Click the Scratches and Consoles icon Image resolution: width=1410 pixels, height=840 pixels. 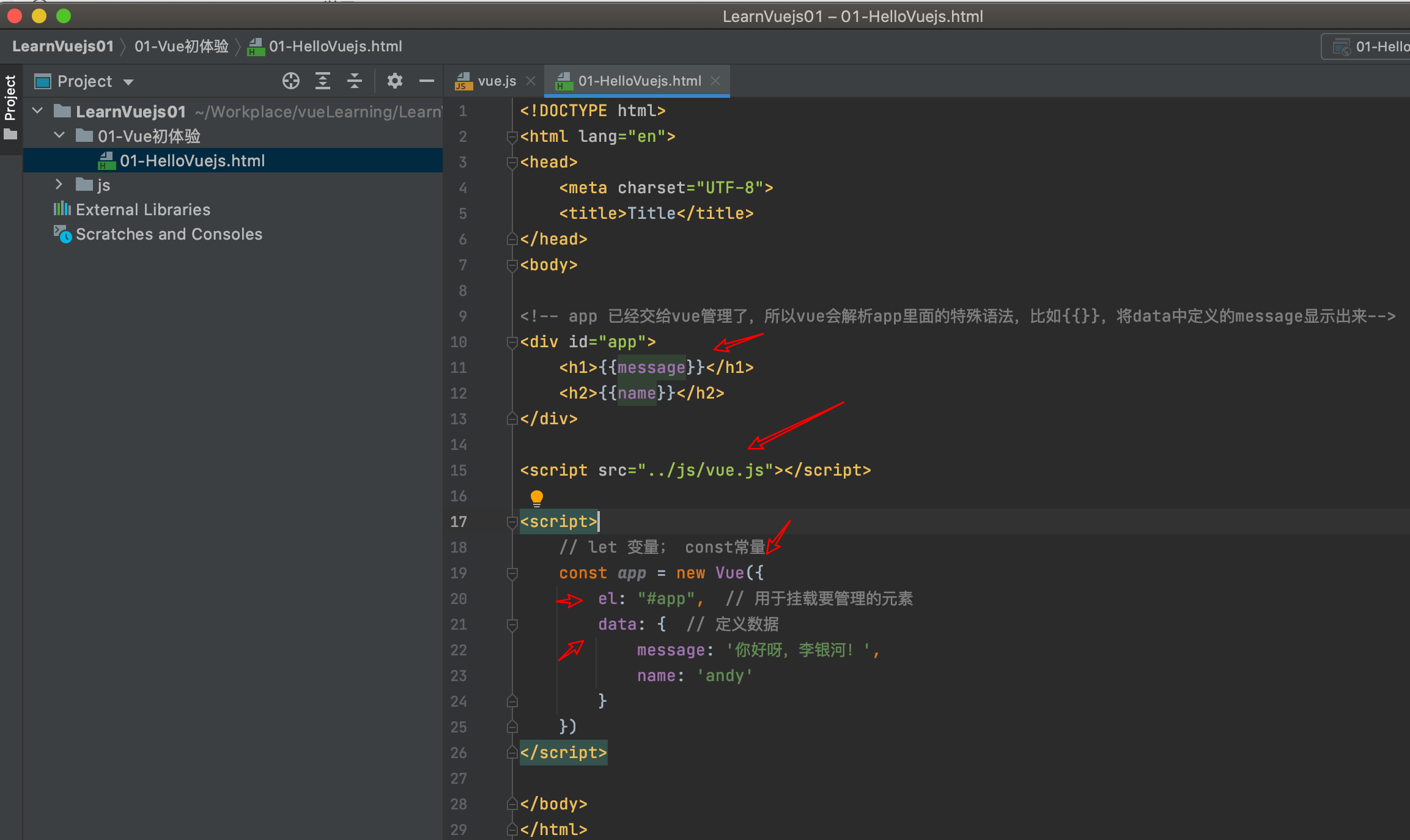[x=62, y=234]
